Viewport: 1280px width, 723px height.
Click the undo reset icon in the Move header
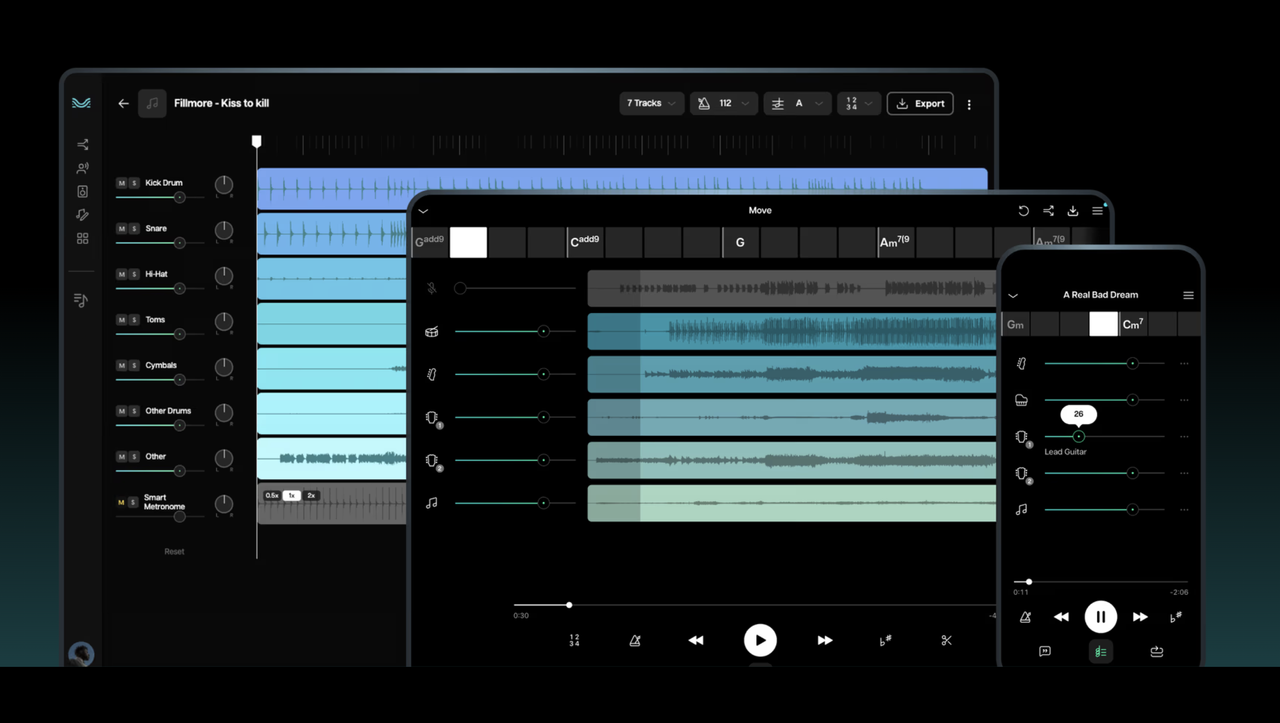coord(1023,211)
